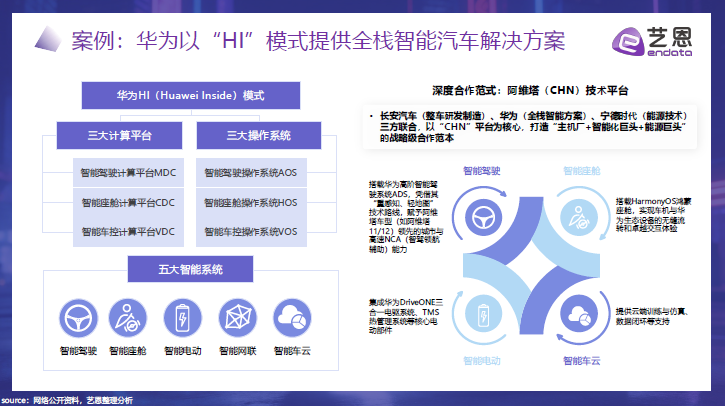The image size is (725, 406).
Task: Click the 智能座舱操作系统HOS cell
Action: (251, 203)
